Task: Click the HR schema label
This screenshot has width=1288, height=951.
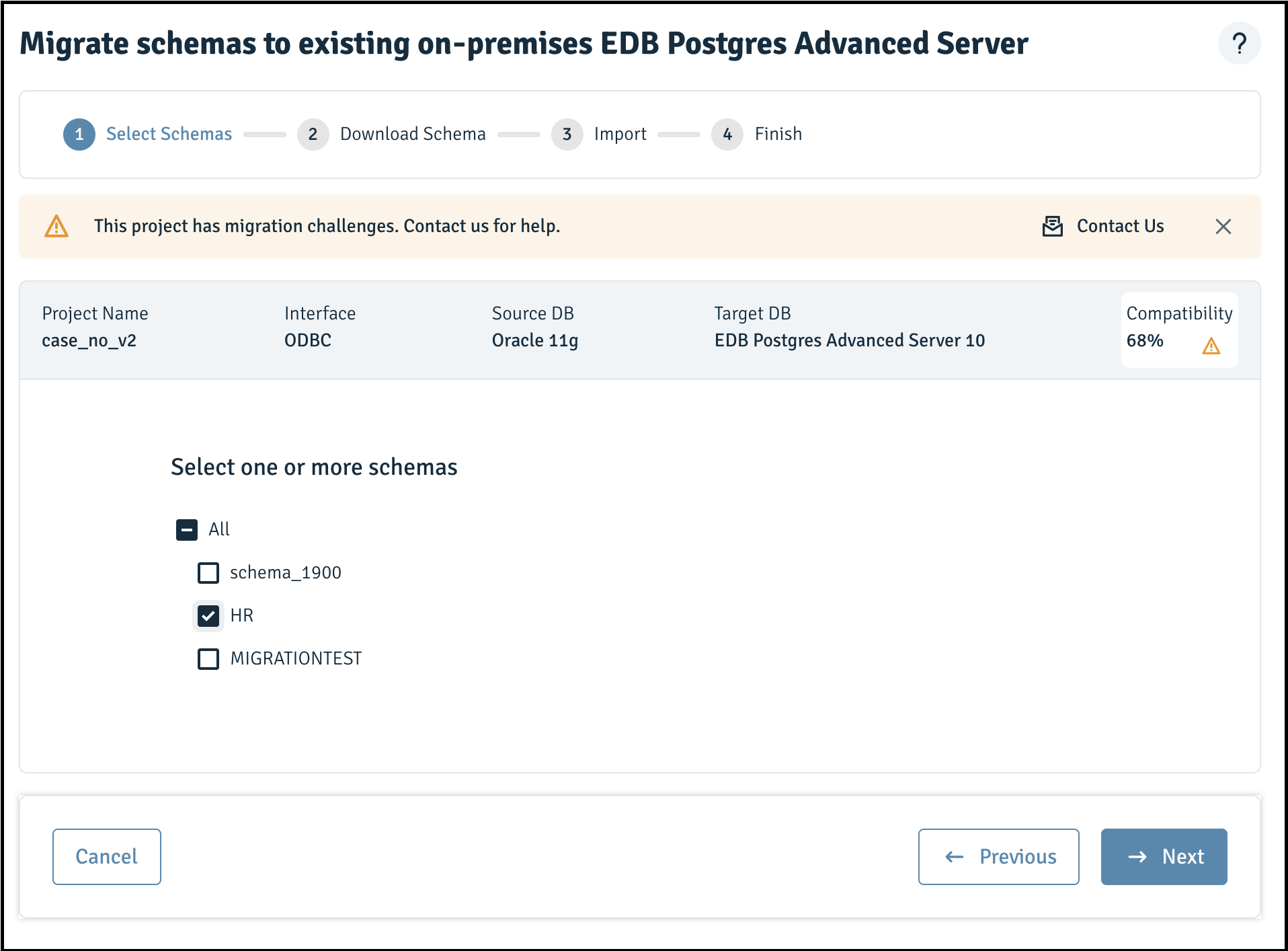Action: [x=241, y=615]
